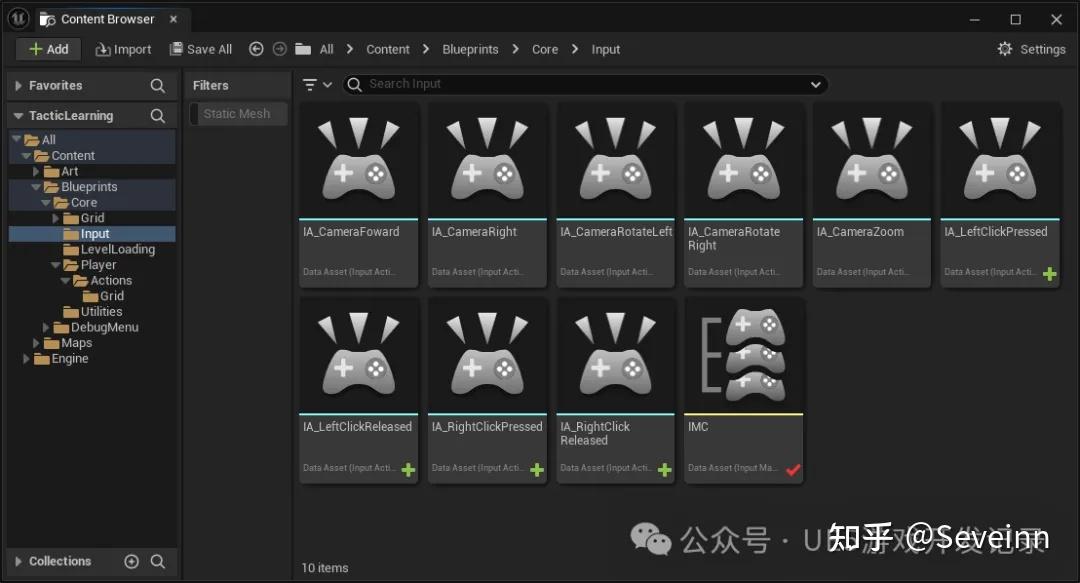1080x583 pixels.
Task: Add a new collection with plus icon
Action: point(132,562)
